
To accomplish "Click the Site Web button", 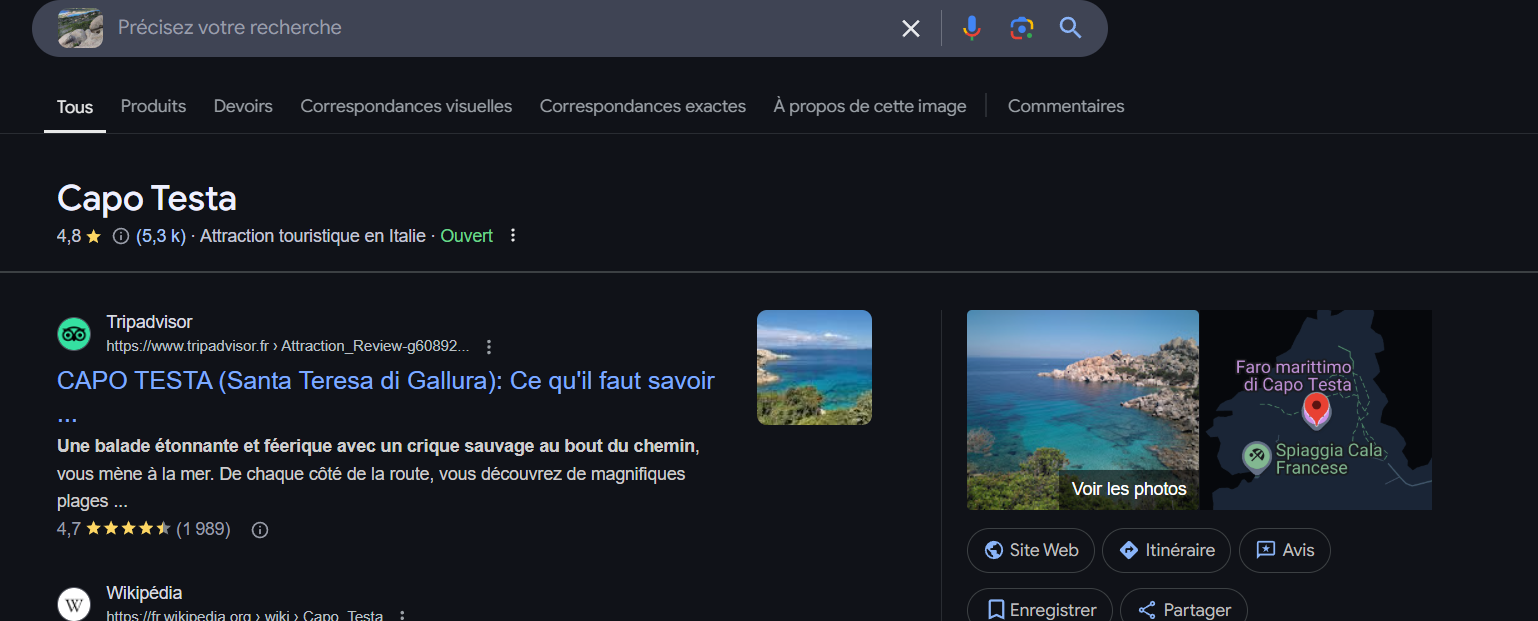I will [1030, 550].
